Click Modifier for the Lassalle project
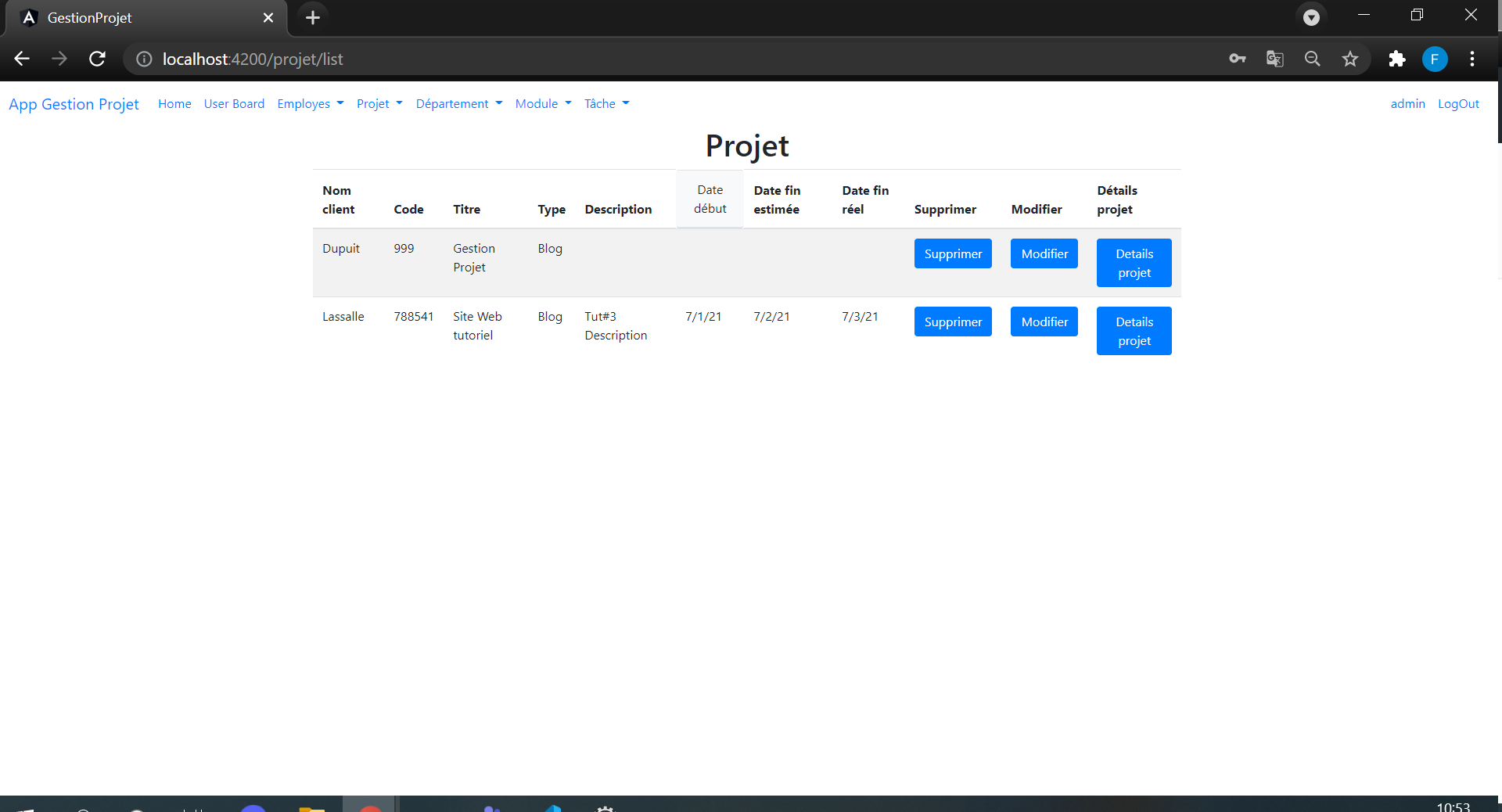 point(1044,322)
